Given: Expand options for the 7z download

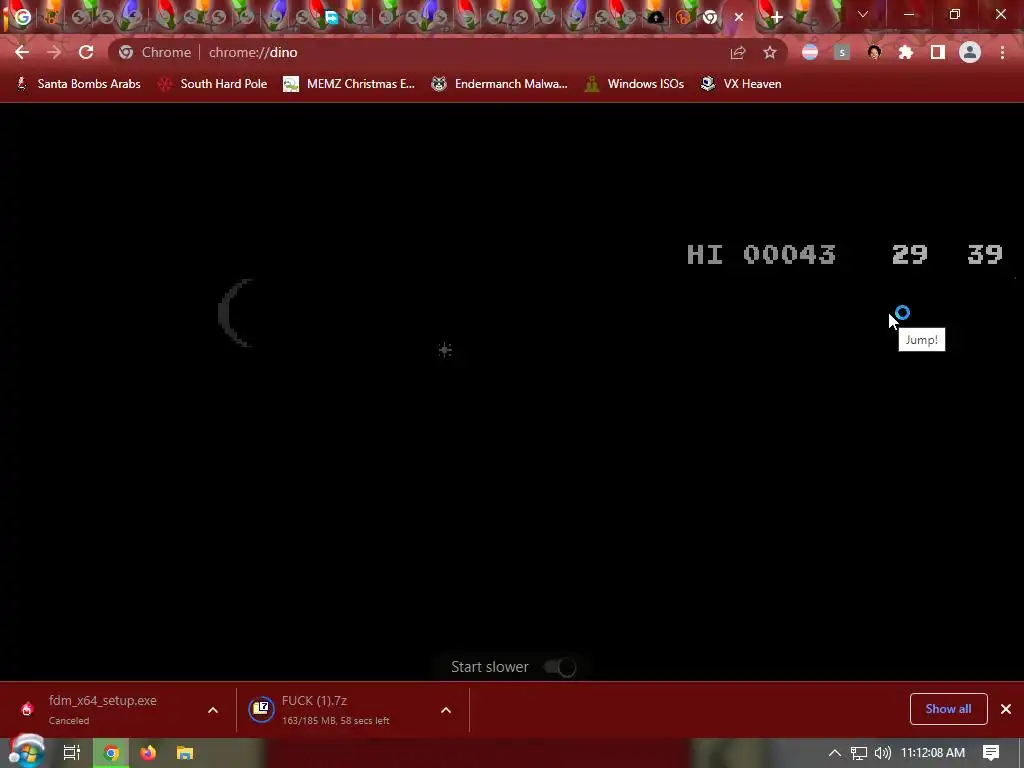Looking at the screenshot, I should click(x=446, y=710).
